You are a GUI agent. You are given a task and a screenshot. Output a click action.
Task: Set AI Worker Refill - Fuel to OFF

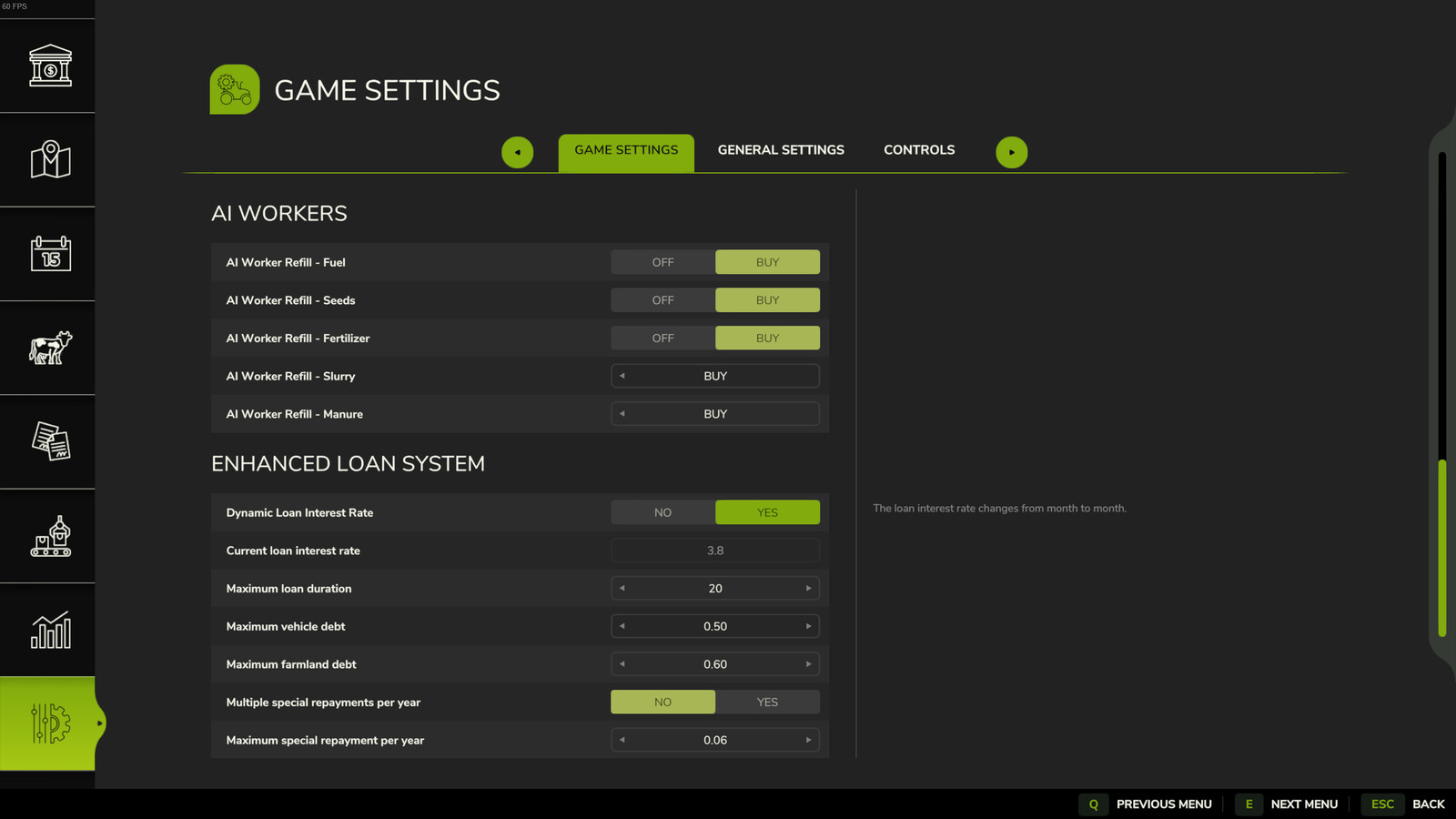coord(662,261)
